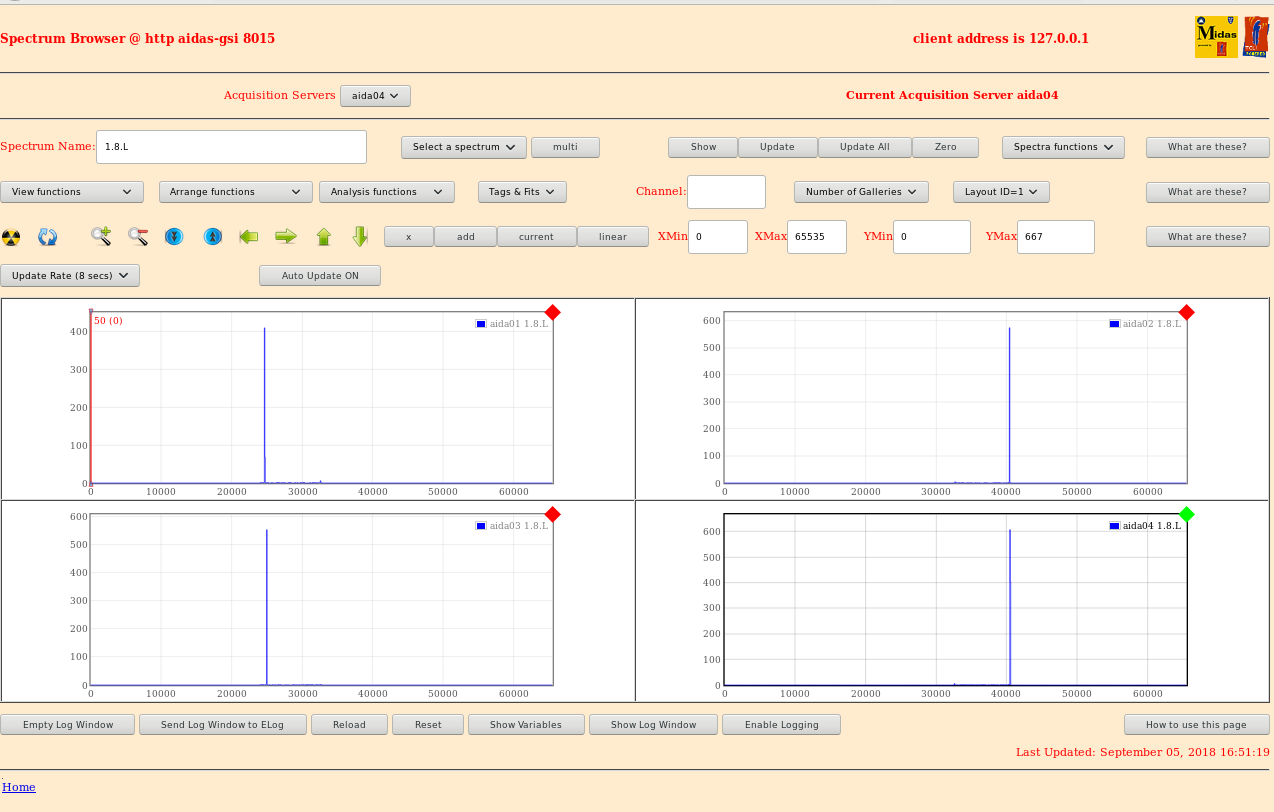1274x812 pixels.
Task: Click the zoom out magnifier icon
Action: coord(138,237)
